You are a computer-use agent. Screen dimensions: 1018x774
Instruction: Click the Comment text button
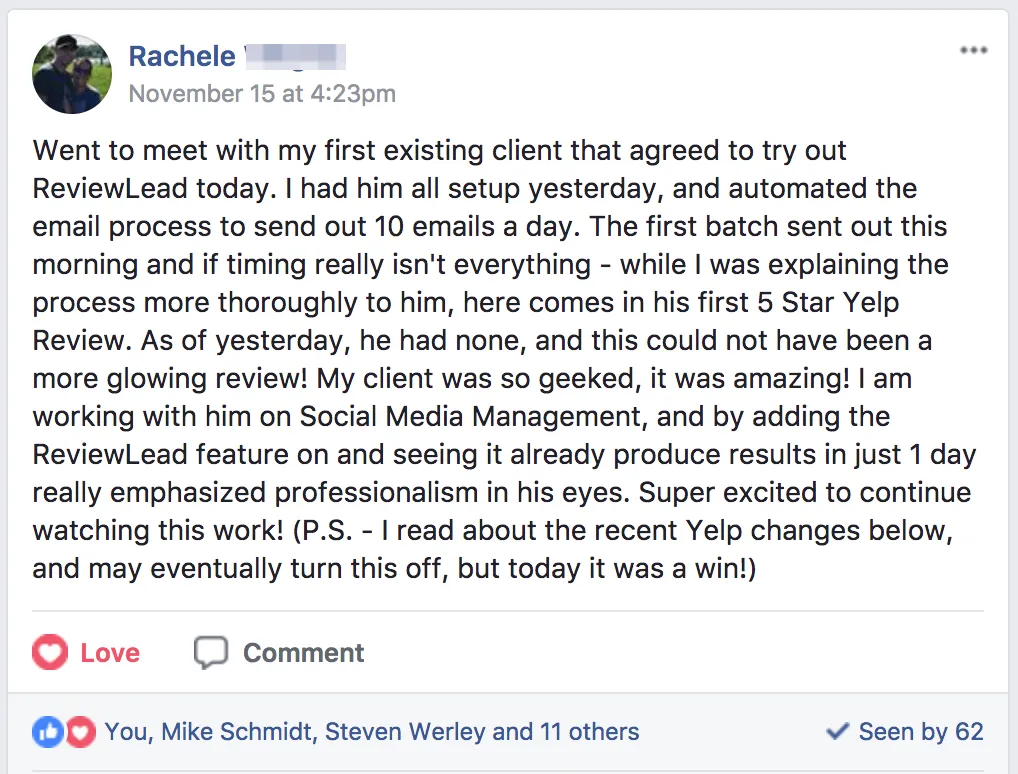tap(303, 653)
